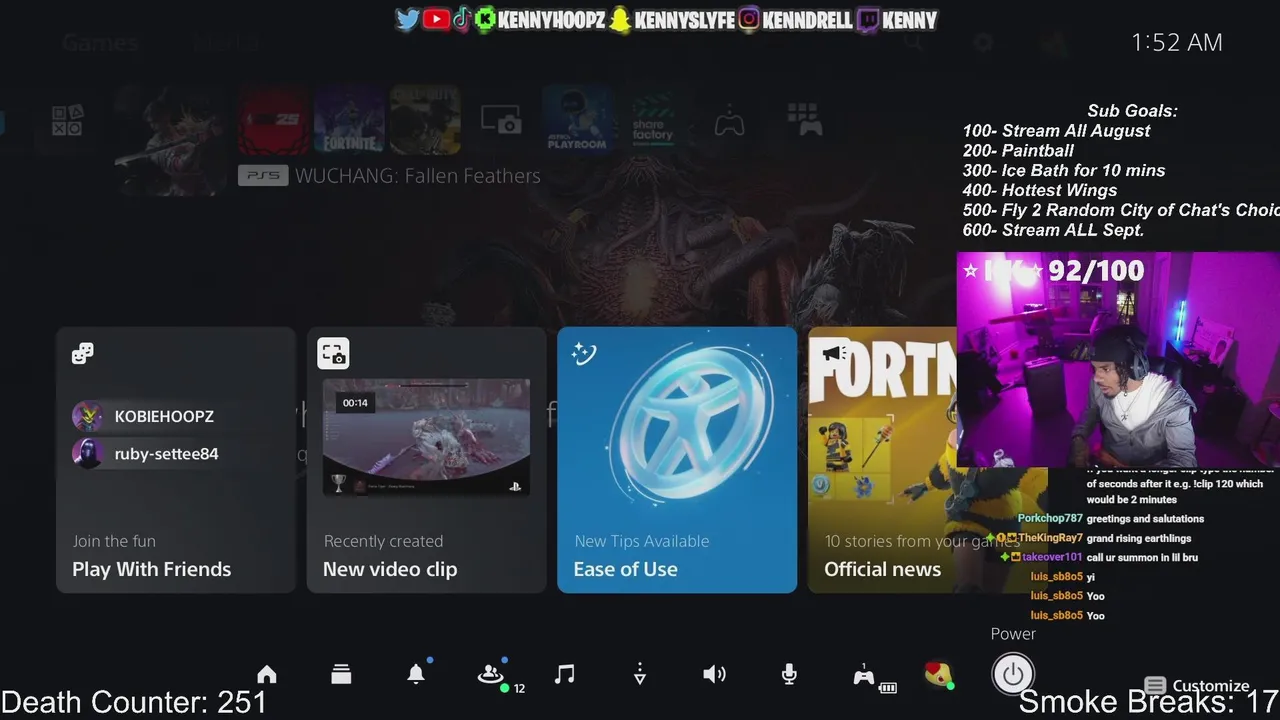Click chat message from Porkchop787
Viewport: 1280px width, 720px height.
pos(1111,519)
